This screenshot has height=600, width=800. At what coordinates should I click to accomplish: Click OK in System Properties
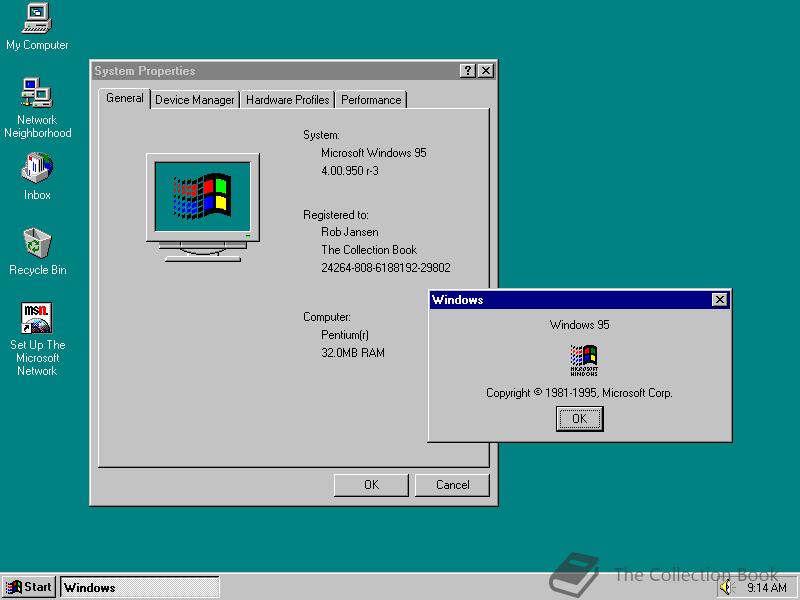tap(371, 485)
